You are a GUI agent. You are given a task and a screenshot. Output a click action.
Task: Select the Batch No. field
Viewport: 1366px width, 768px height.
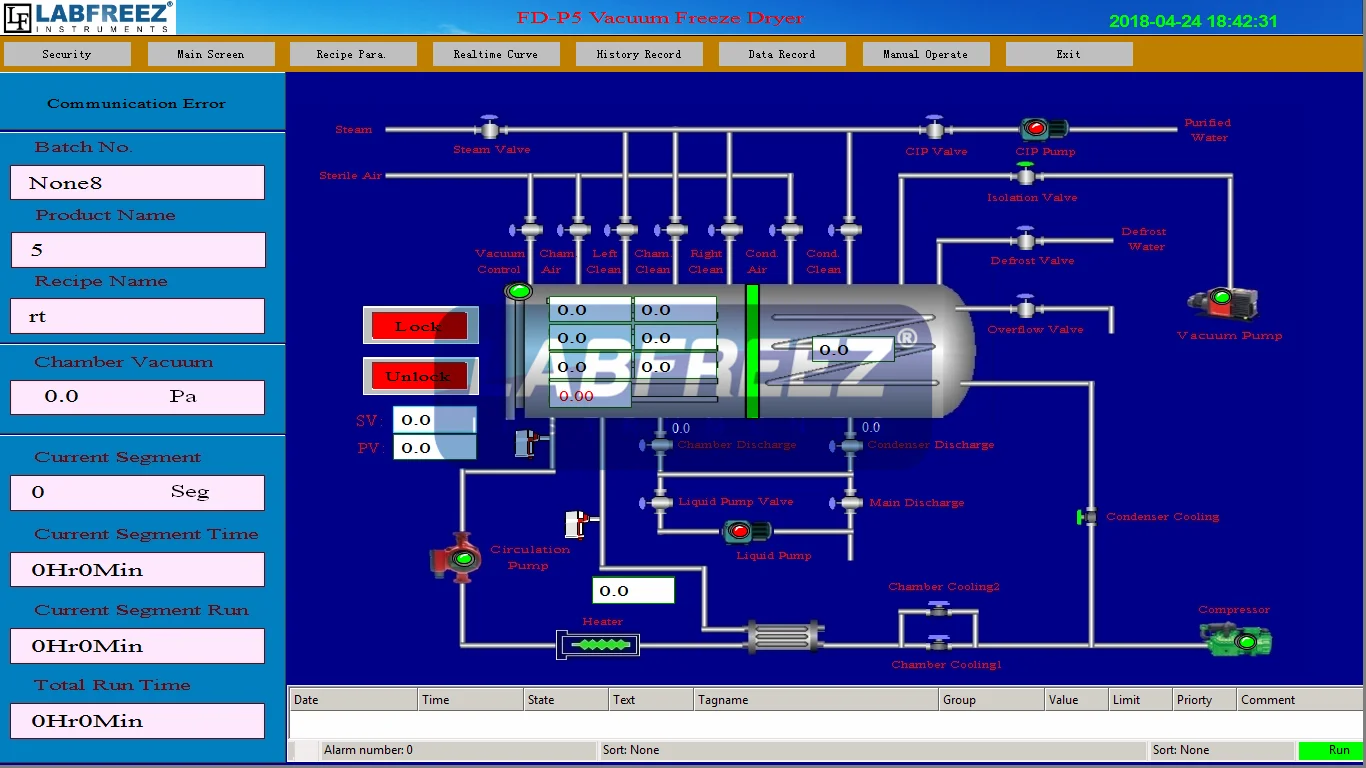click(x=138, y=183)
